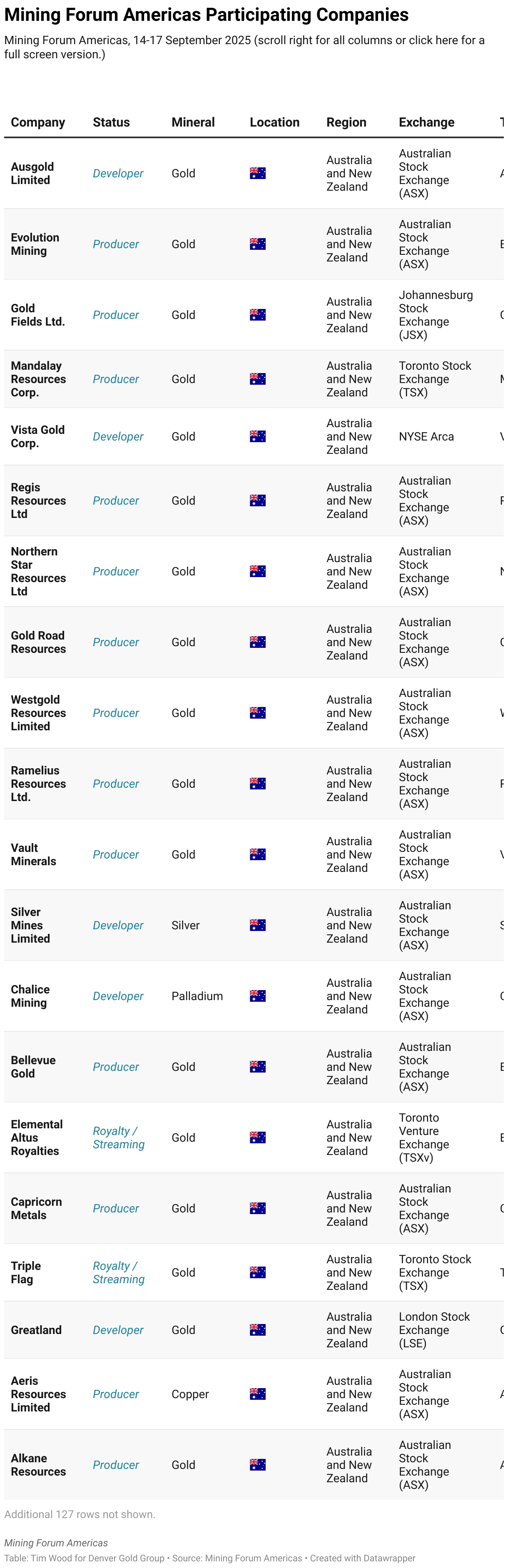Click Producer status in Gold Fields Ltd. row
508x1568 pixels.
tap(116, 315)
